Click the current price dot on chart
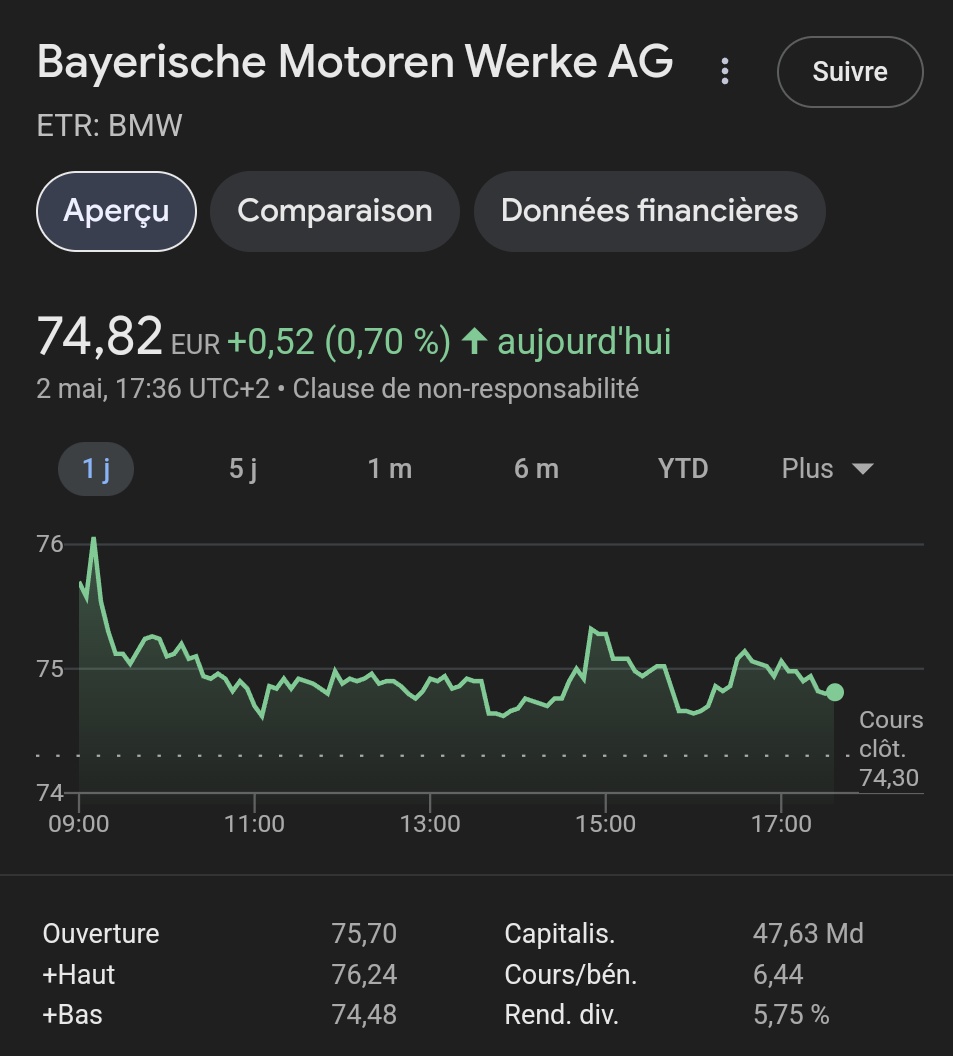 [834, 692]
